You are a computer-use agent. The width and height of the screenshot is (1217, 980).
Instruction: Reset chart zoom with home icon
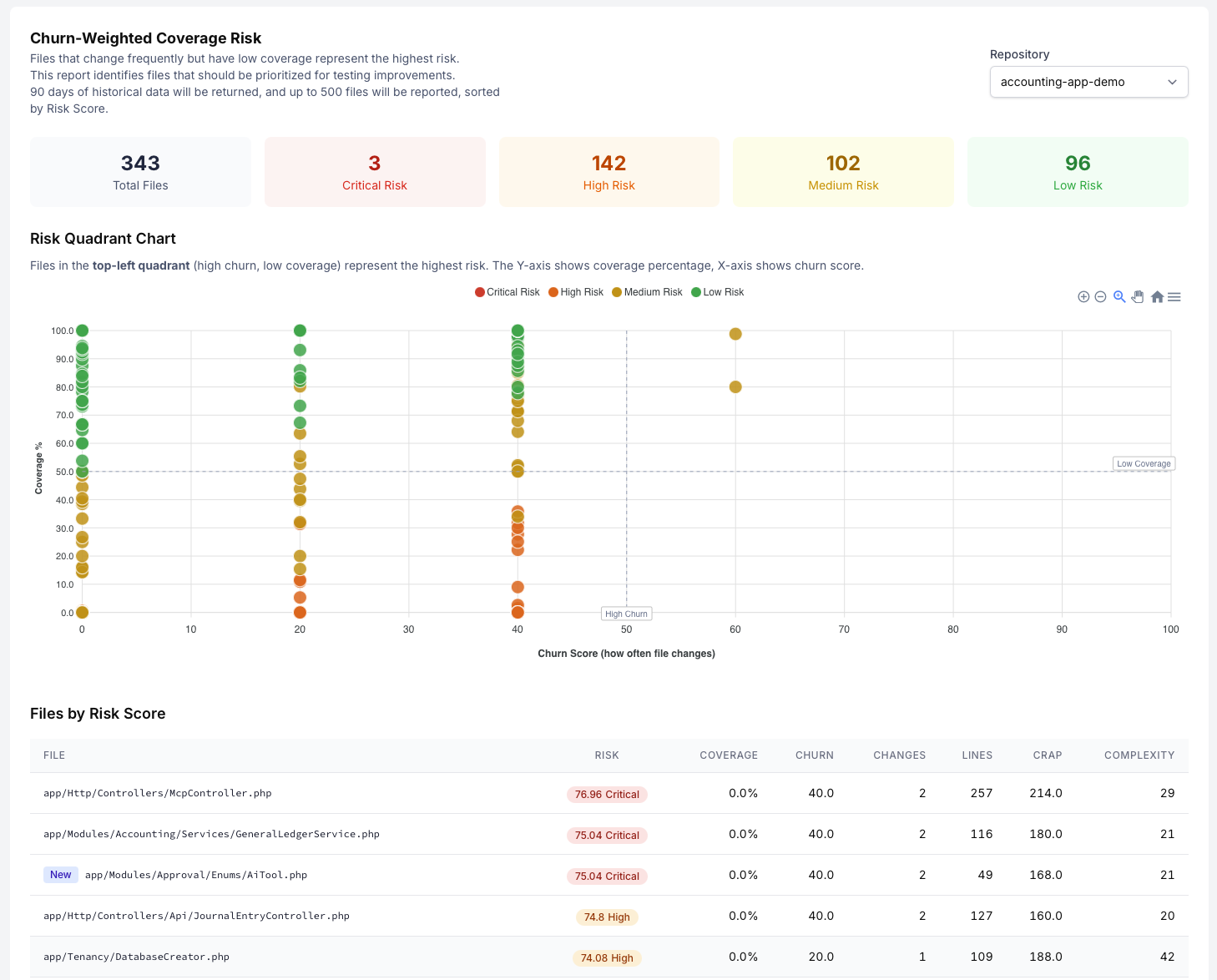pyautogui.click(x=1157, y=297)
